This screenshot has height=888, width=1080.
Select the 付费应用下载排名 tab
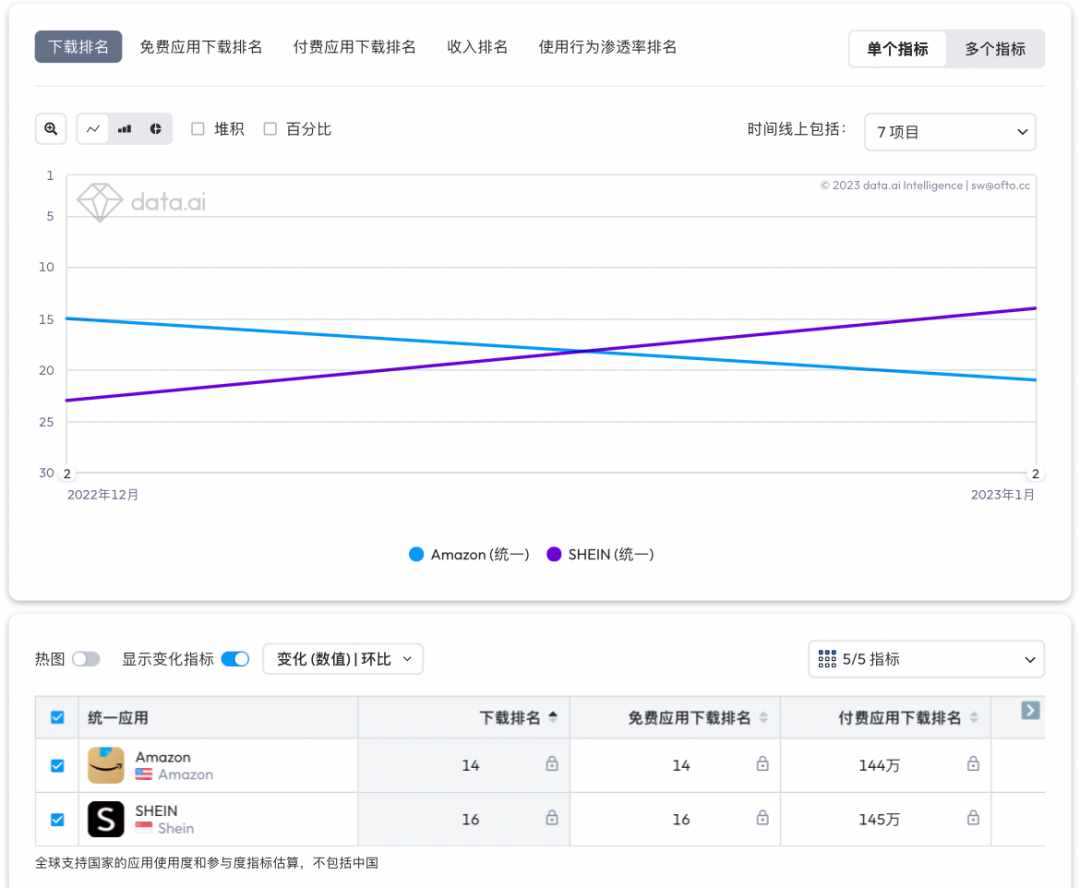tap(355, 47)
